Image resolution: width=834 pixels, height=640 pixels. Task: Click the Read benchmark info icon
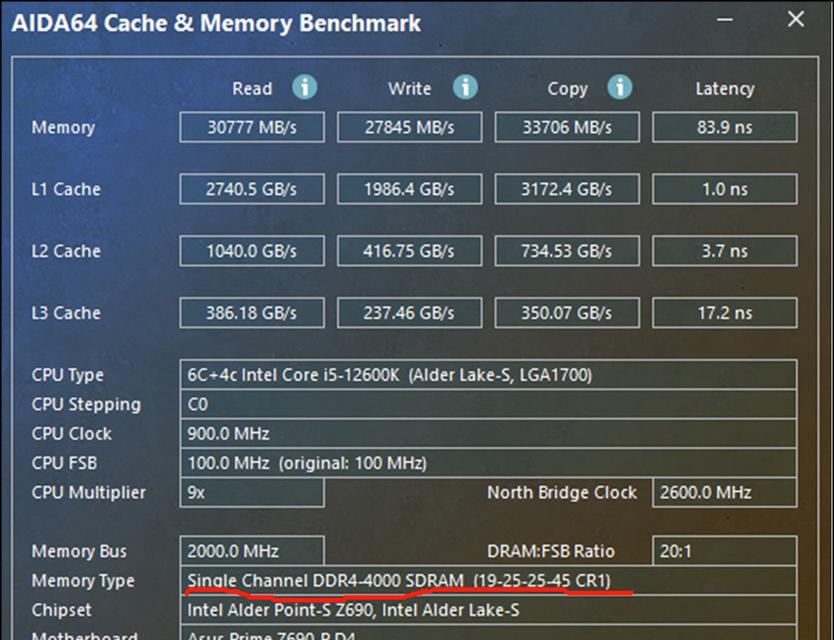[305, 87]
